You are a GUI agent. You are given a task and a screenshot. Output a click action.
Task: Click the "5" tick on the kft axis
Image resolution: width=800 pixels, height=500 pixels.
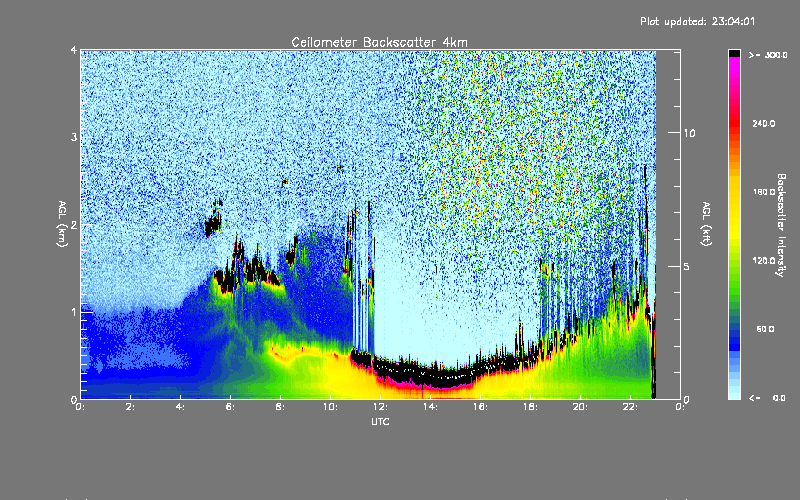(x=686, y=266)
